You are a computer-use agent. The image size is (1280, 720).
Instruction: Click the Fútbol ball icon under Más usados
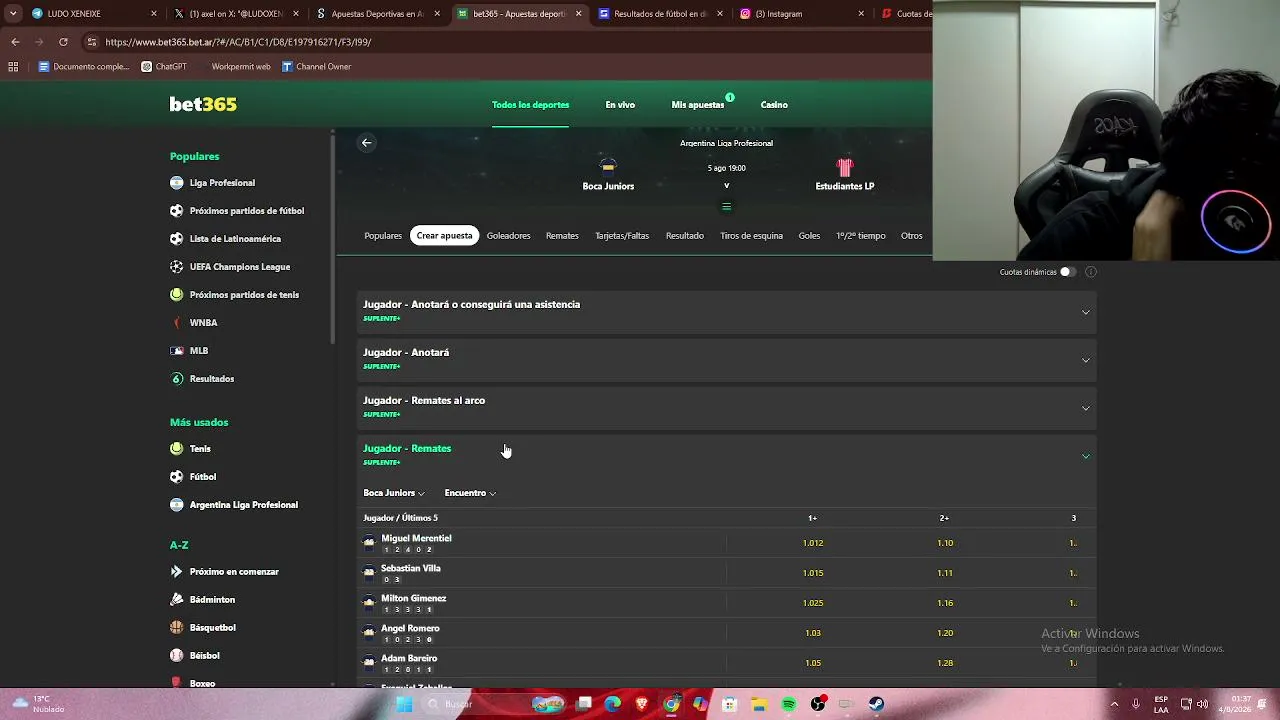pyautogui.click(x=177, y=477)
